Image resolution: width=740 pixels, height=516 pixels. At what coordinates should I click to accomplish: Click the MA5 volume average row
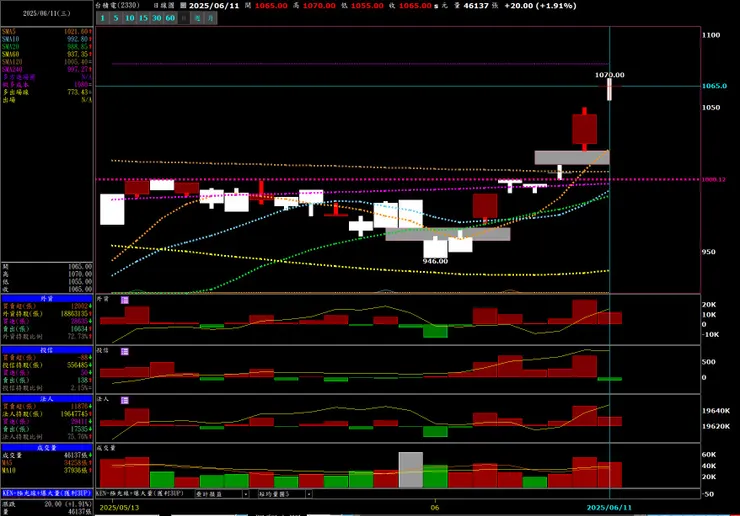pos(47,463)
